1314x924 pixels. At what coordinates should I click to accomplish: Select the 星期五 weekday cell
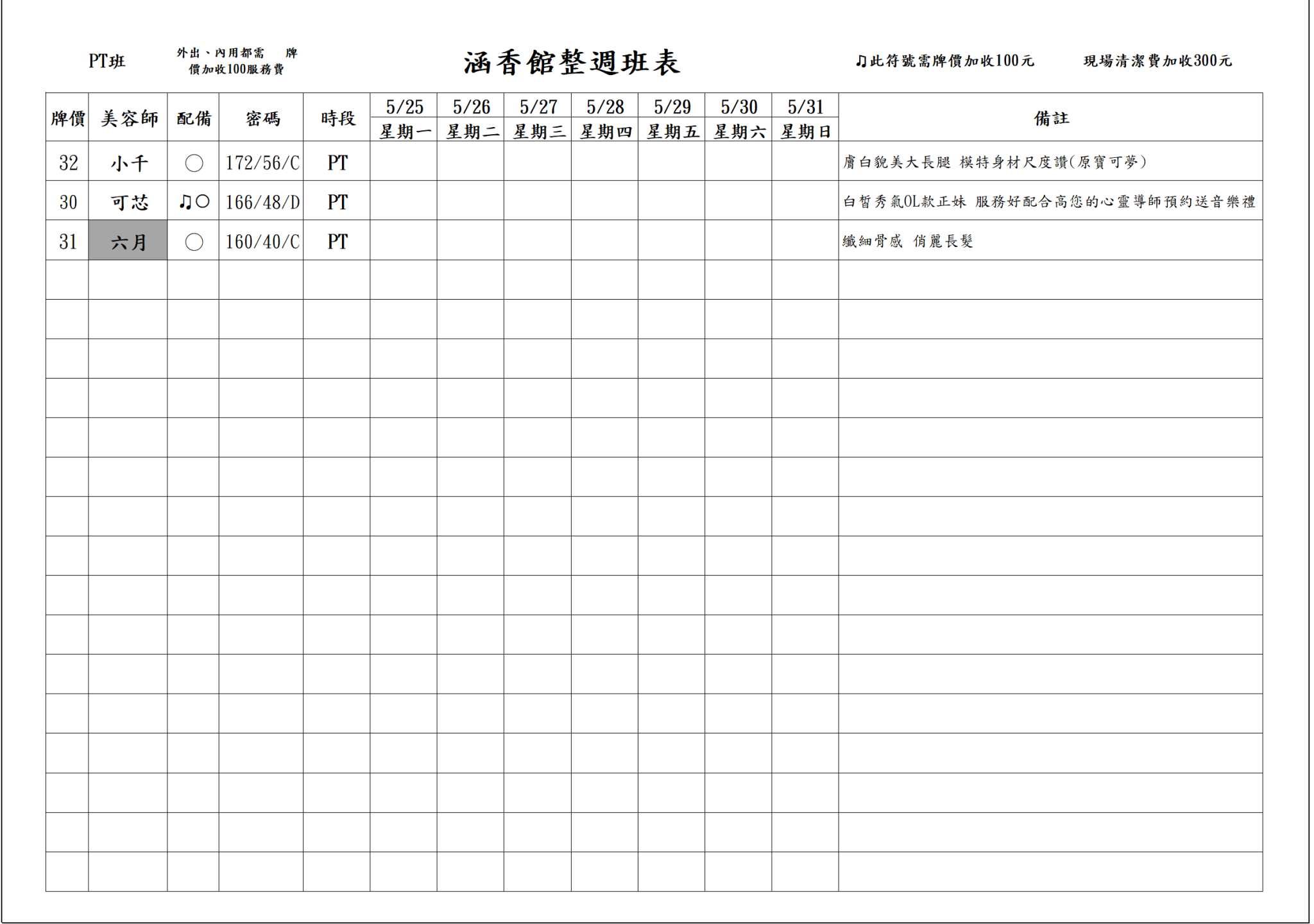672,130
